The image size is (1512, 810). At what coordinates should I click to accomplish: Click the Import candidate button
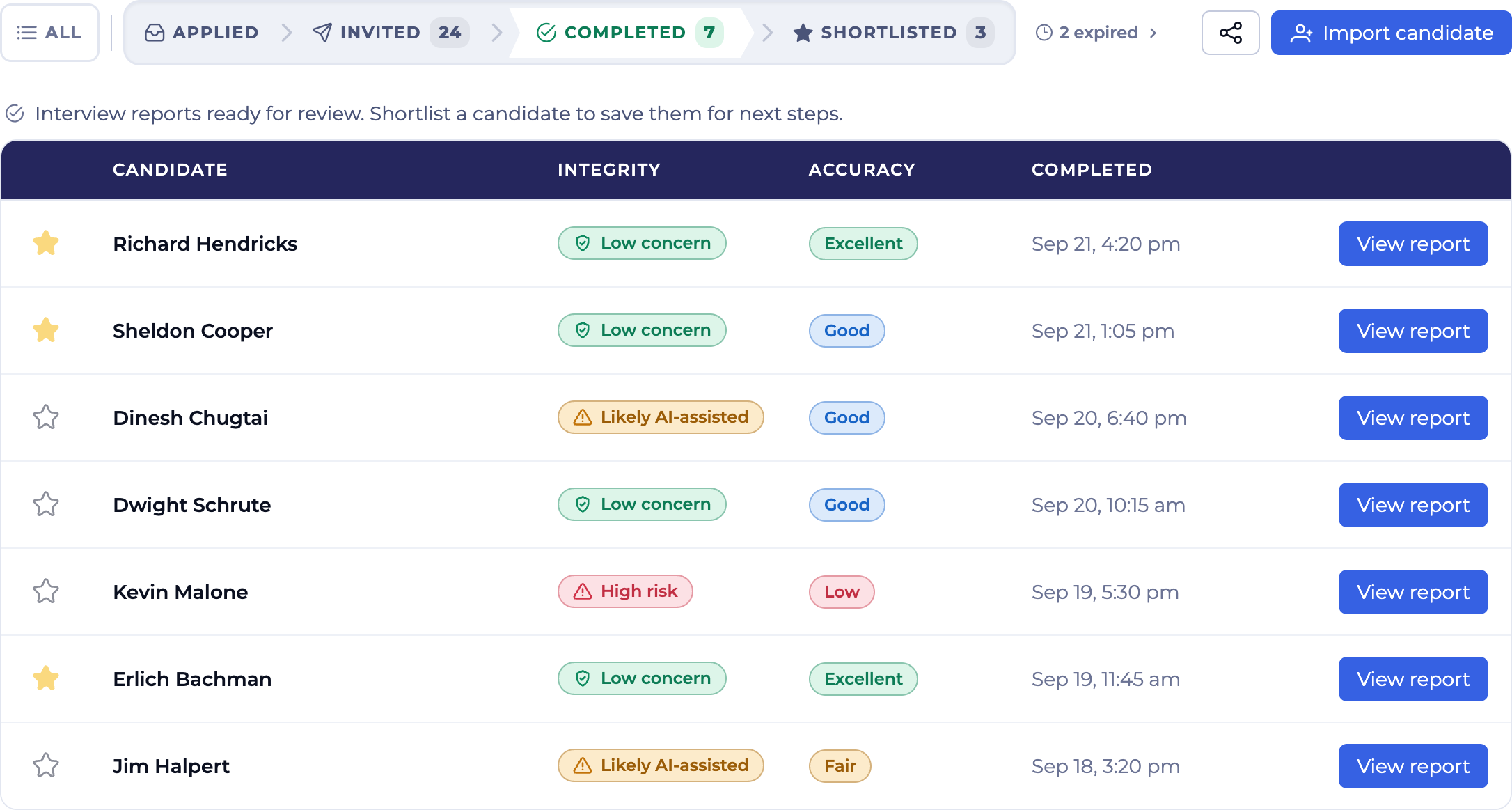coord(1391,33)
